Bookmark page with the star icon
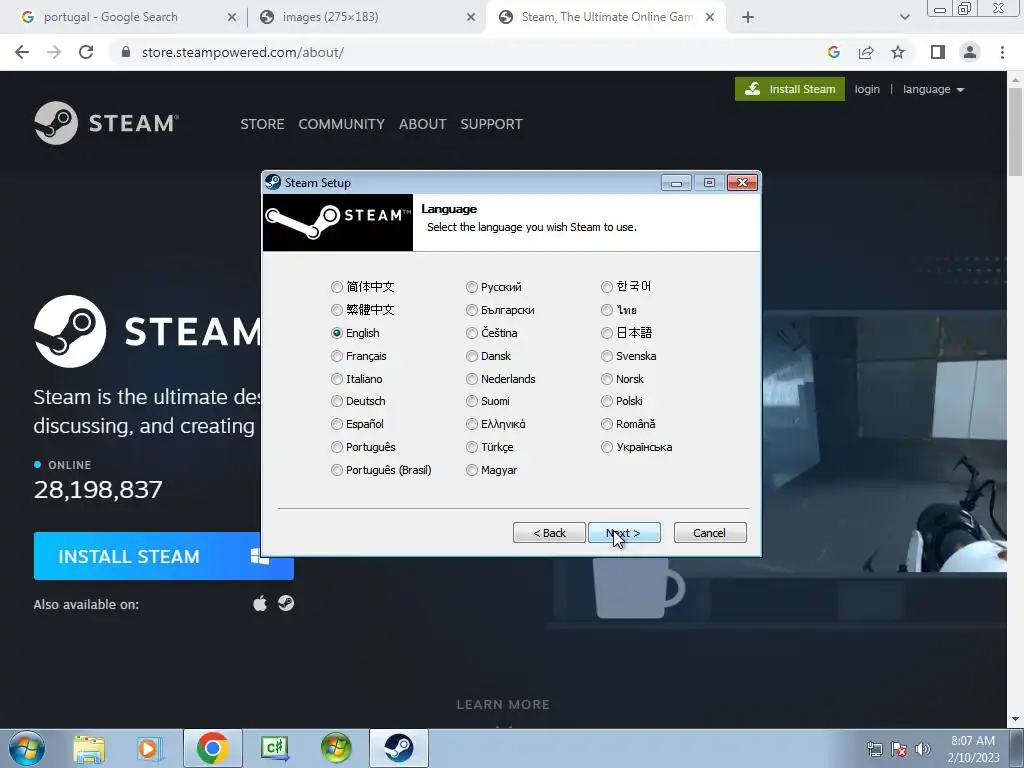The height and width of the screenshot is (768, 1024). 898,52
